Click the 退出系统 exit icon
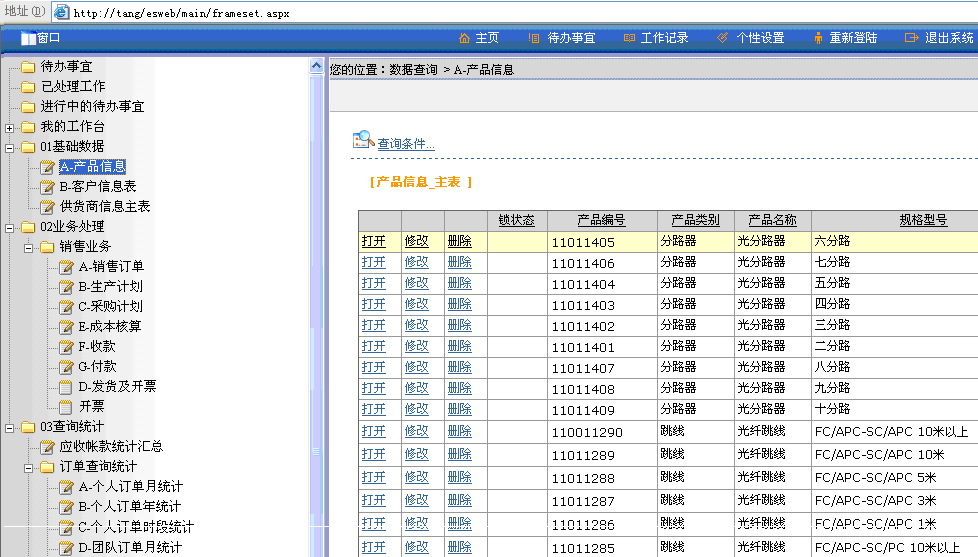The image size is (978, 557). pos(911,38)
